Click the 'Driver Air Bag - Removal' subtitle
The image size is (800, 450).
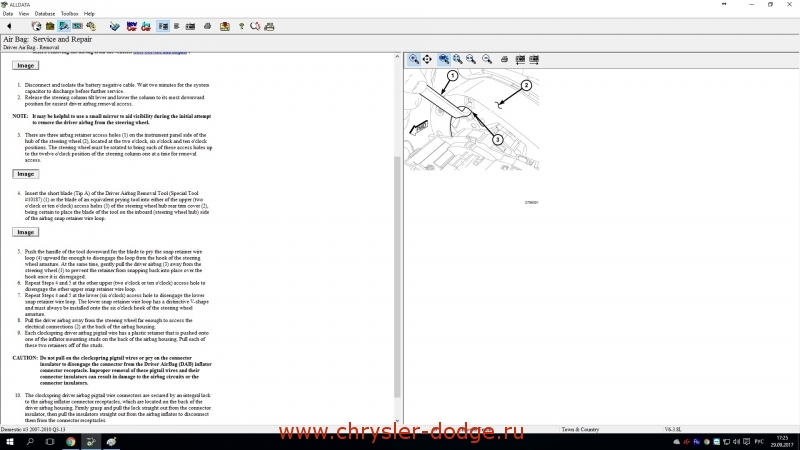tap(31, 47)
